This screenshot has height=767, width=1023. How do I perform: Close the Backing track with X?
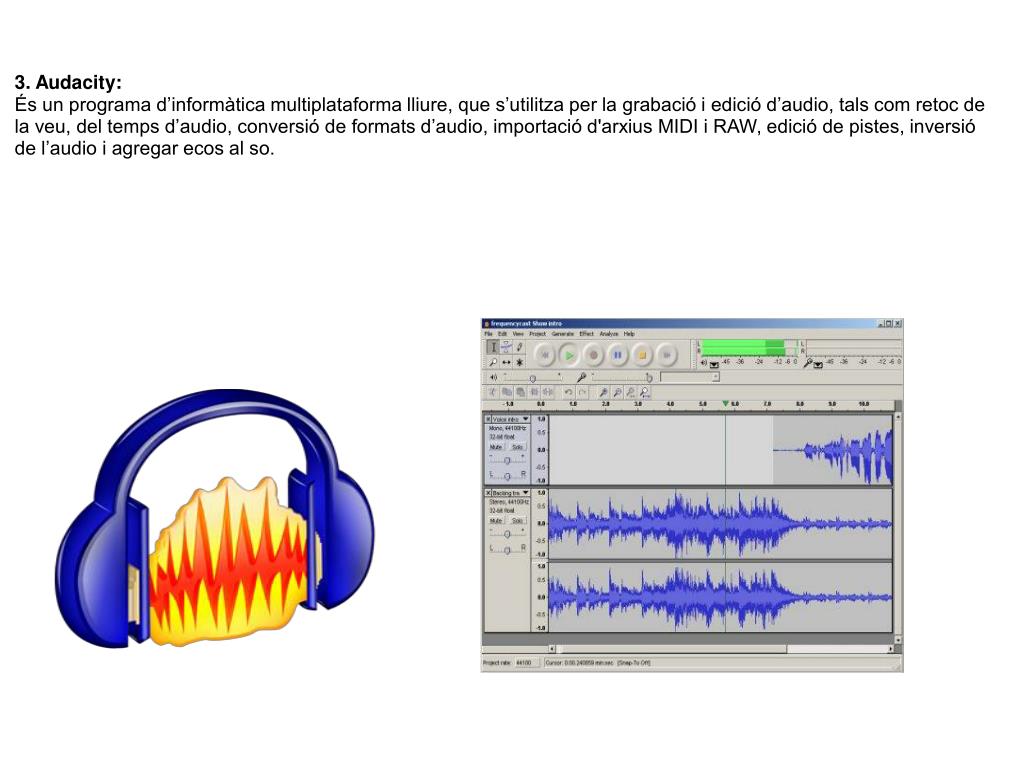click(488, 492)
